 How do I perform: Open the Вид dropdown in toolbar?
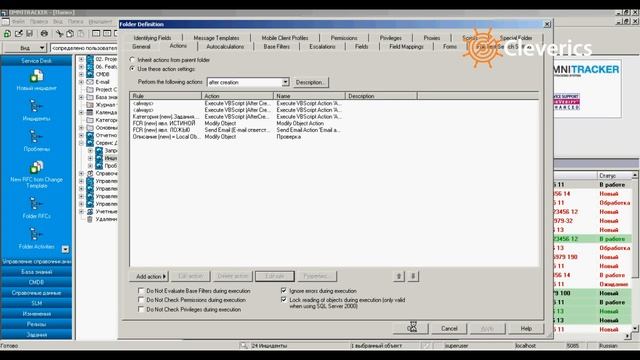25,48
